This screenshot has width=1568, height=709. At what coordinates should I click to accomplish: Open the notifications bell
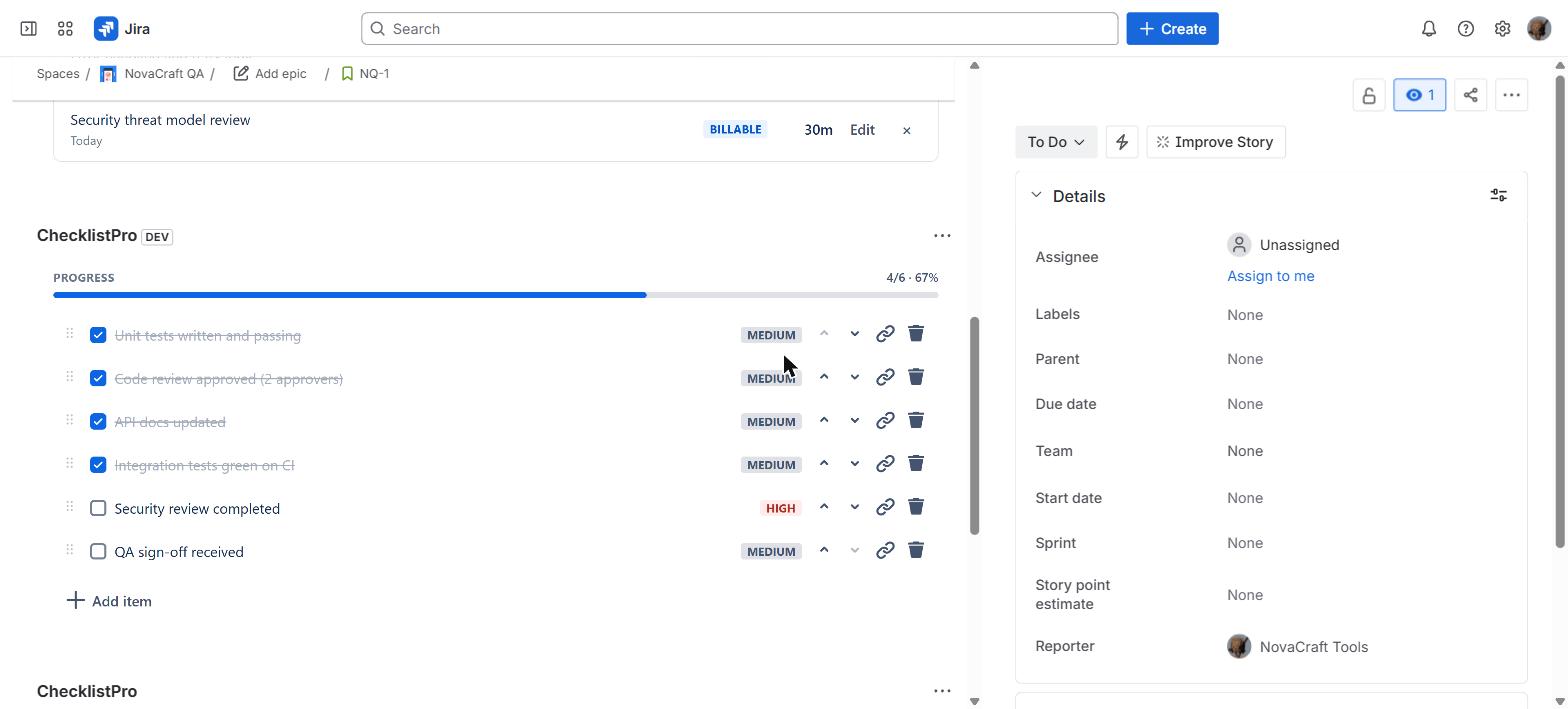[x=1429, y=29]
